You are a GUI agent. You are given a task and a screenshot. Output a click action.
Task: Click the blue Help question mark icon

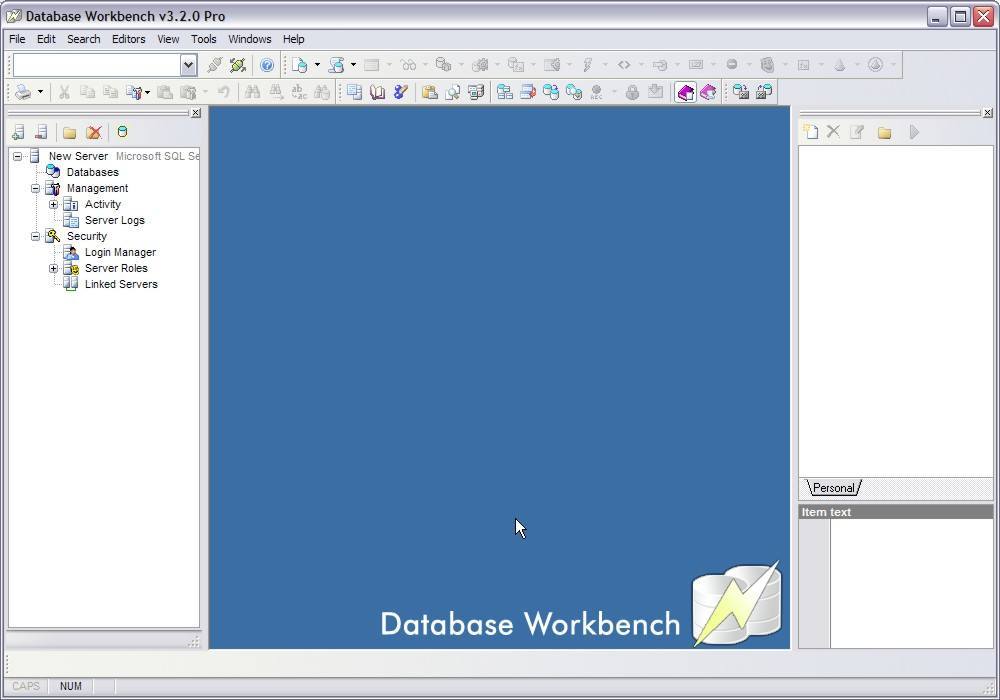click(x=267, y=64)
